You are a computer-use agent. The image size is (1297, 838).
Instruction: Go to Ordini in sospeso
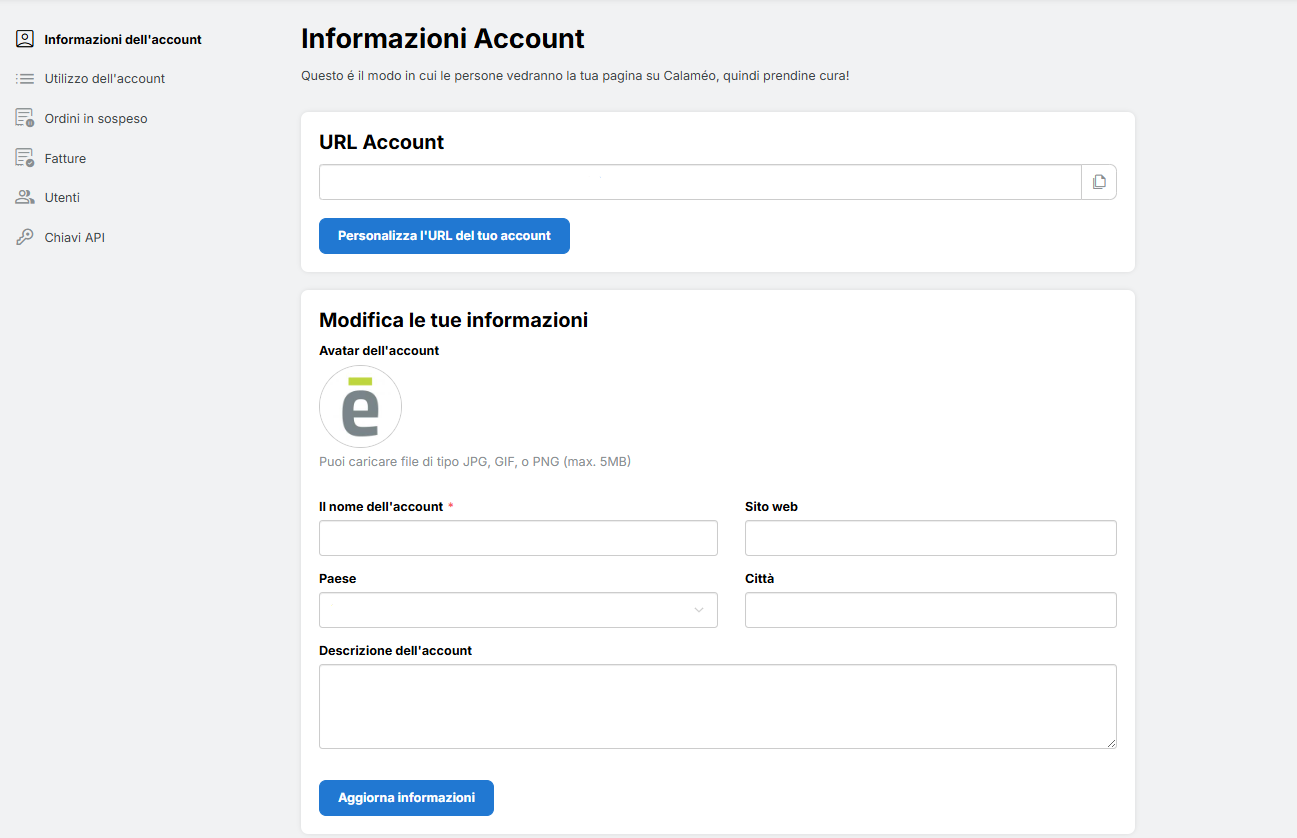pos(96,119)
